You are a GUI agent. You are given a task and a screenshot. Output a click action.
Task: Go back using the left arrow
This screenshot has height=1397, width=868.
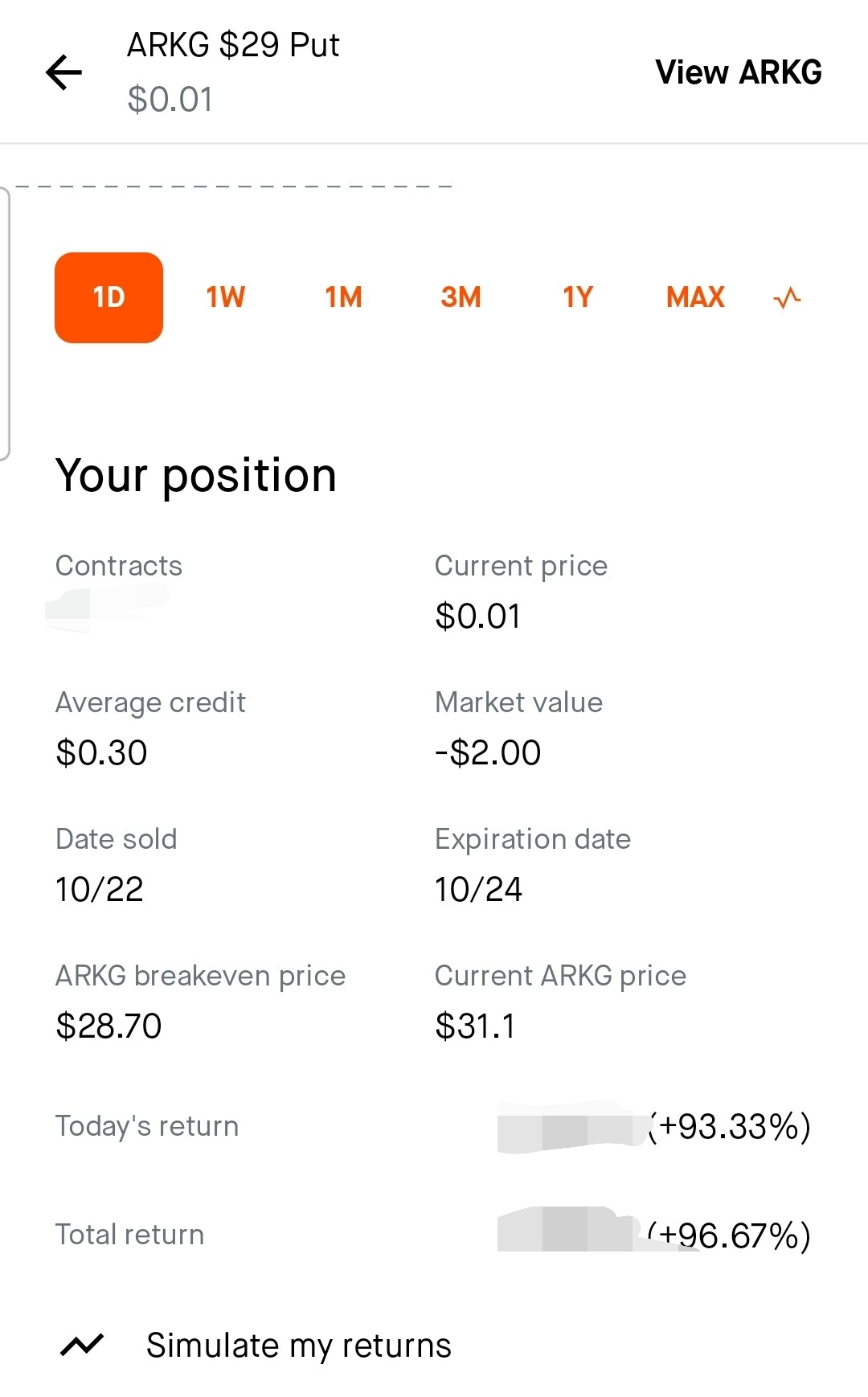click(64, 73)
